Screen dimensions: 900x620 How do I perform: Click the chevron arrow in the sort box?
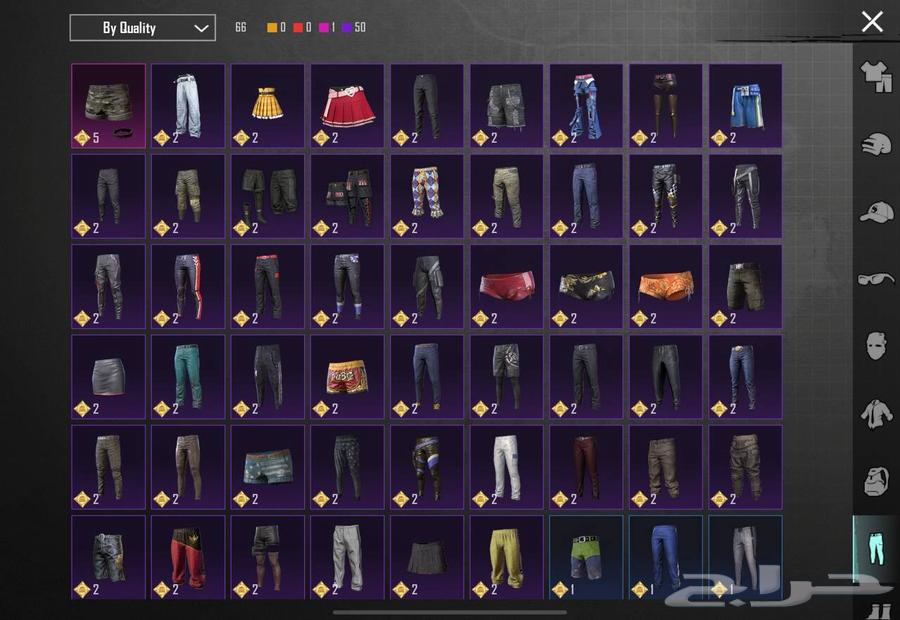coord(201,28)
